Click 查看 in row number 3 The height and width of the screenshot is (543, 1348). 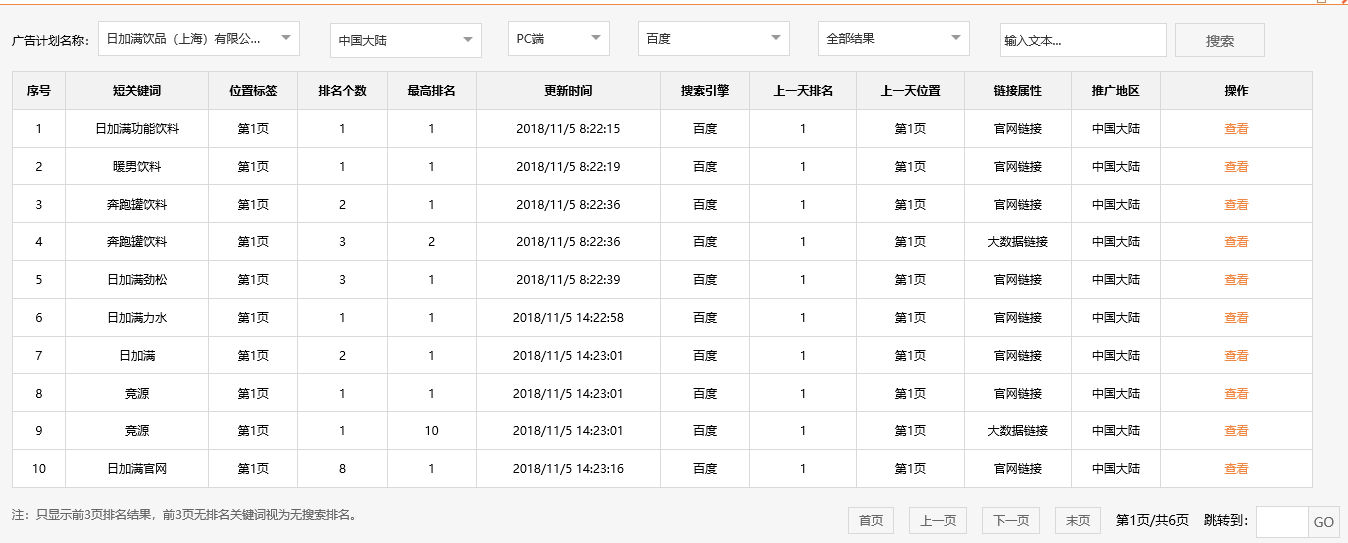click(1236, 204)
